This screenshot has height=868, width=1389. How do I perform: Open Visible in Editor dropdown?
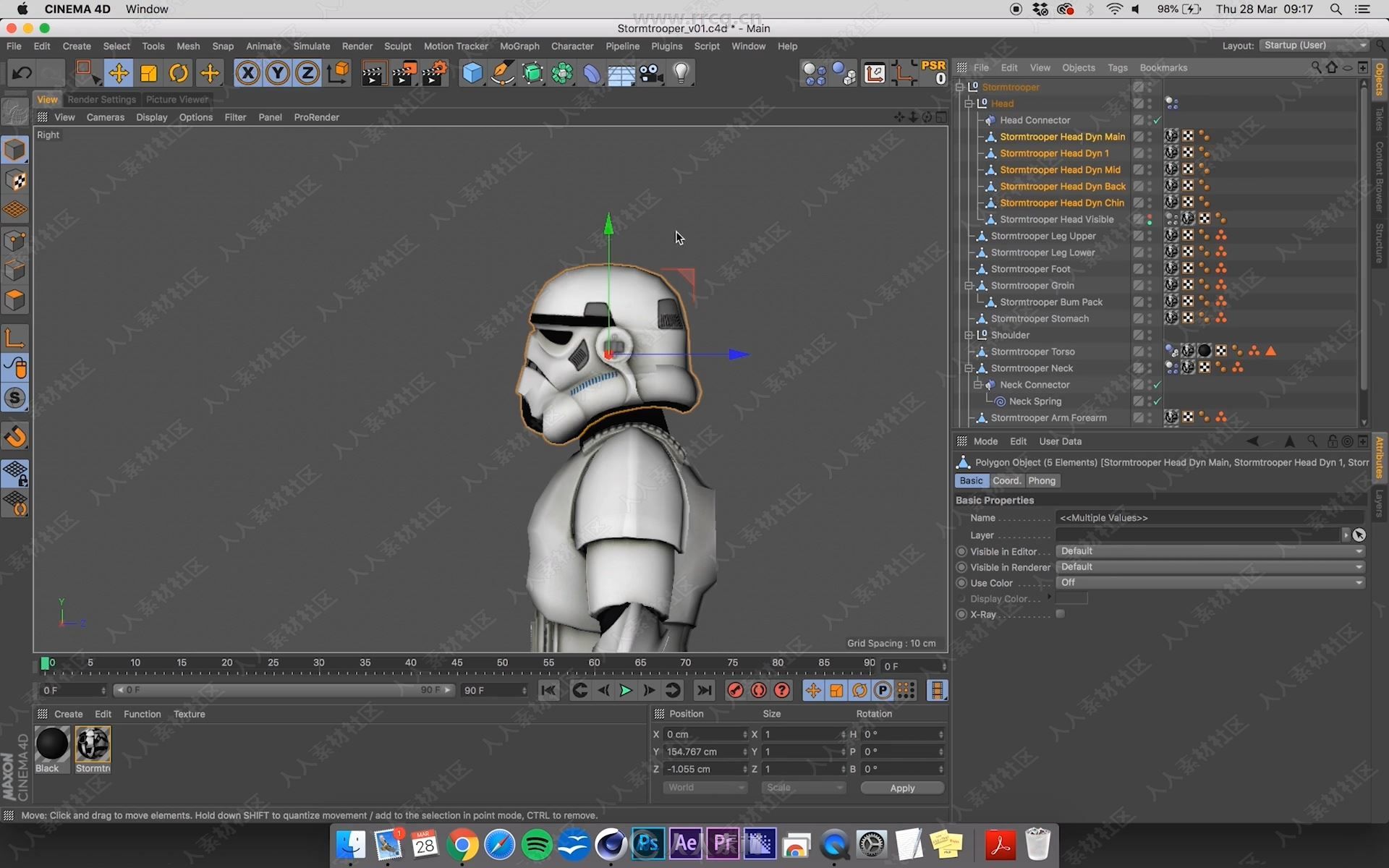(1210, 551)
